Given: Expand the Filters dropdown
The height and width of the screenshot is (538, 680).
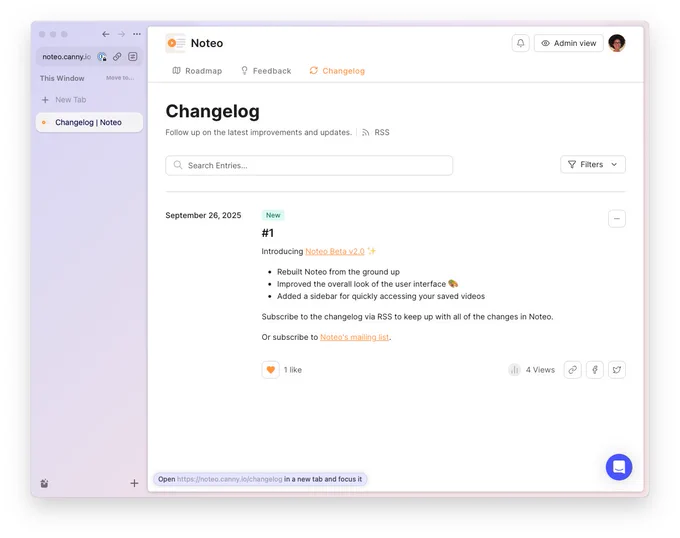Looking at the screenshot, I should [593, 164].
